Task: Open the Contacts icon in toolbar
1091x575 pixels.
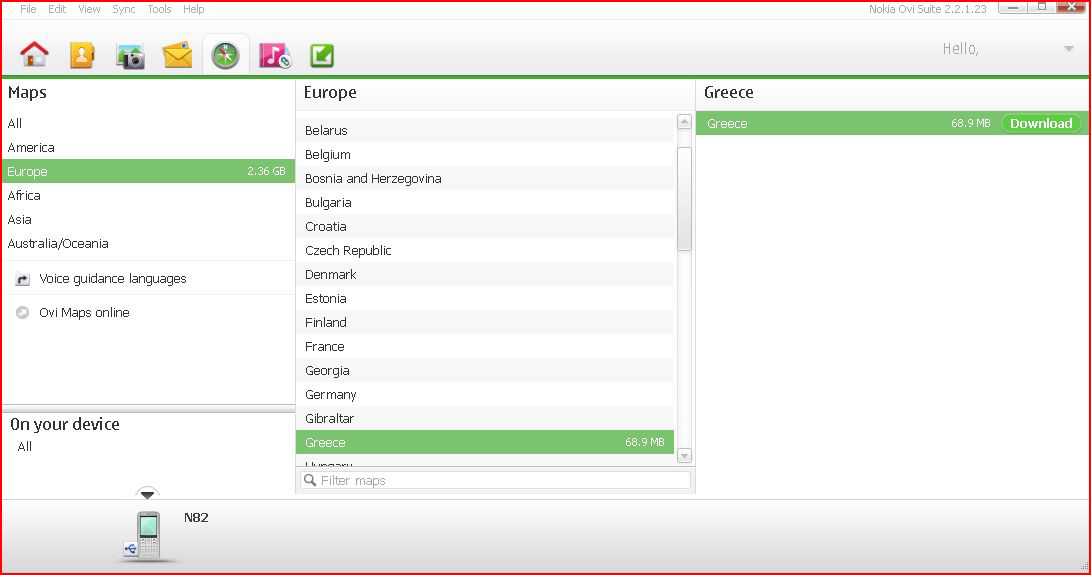Action: [x=82, y=55]
